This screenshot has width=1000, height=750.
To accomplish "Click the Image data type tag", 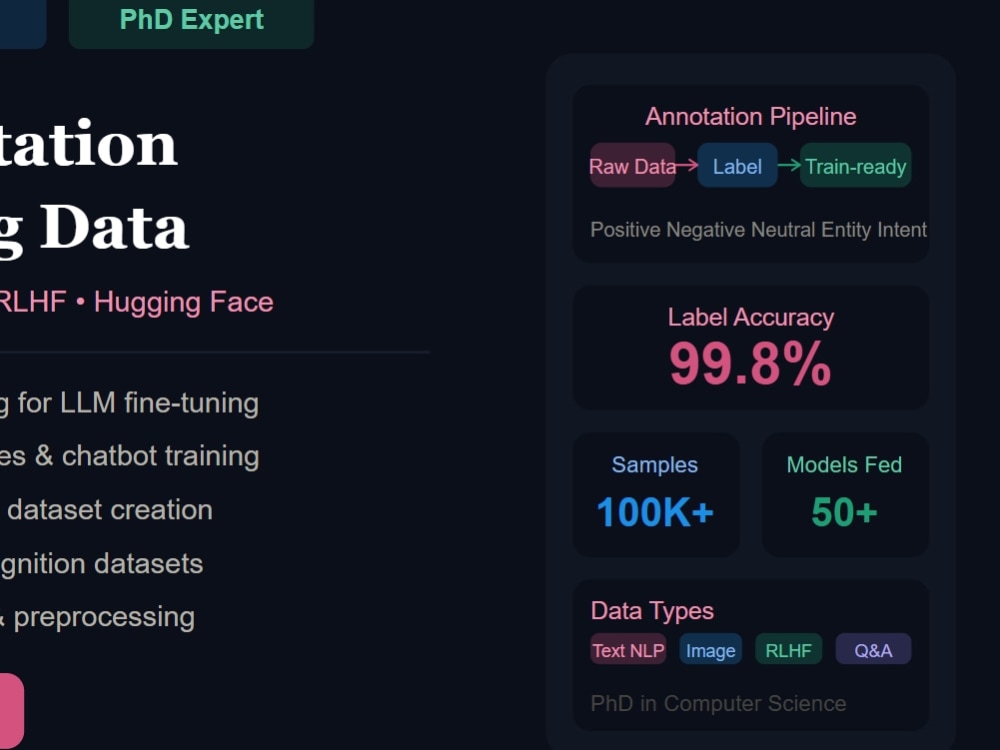I will [710, 650].
